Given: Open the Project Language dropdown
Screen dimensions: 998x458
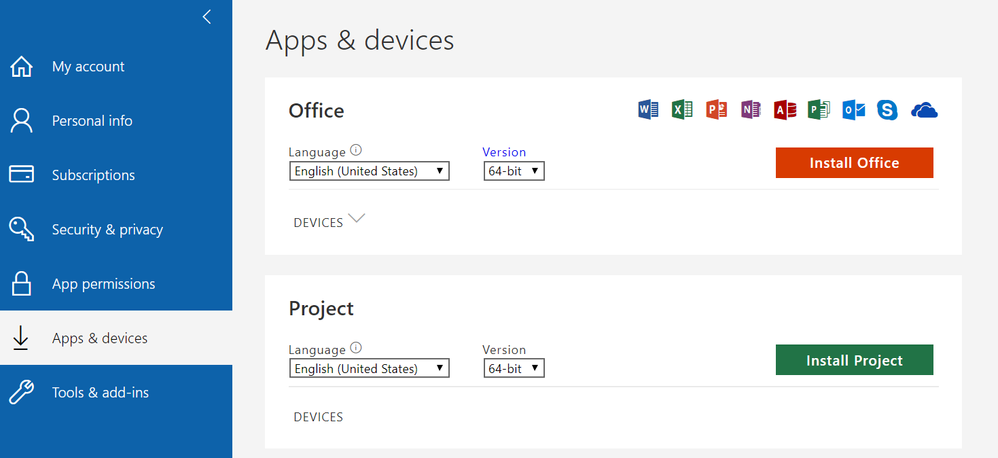Looking at the screenshot, I should 369,368.
